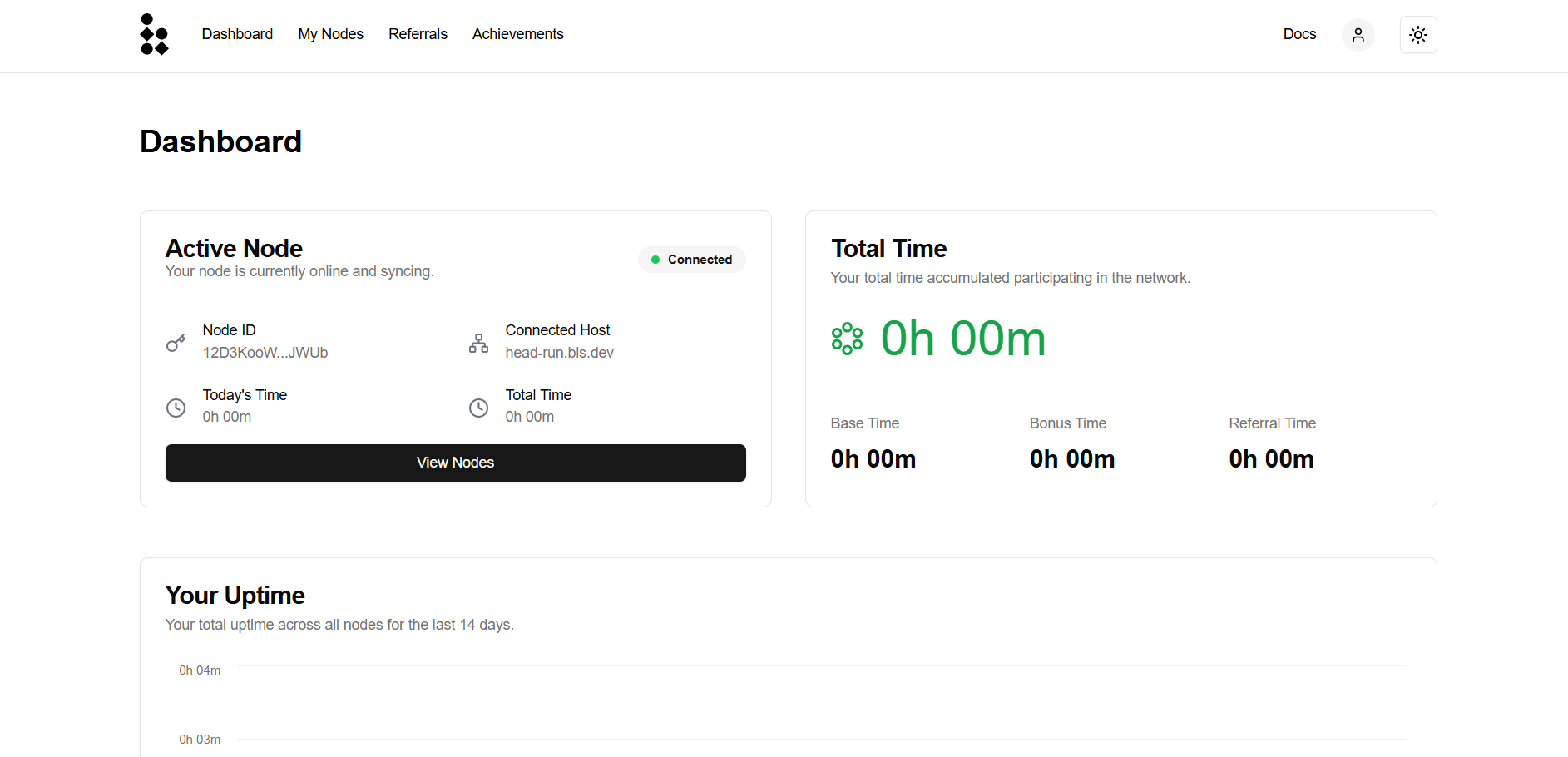Toggle the light/dark theme sun button
This screenshot has width=1568, height=757.
point(1418,35)
